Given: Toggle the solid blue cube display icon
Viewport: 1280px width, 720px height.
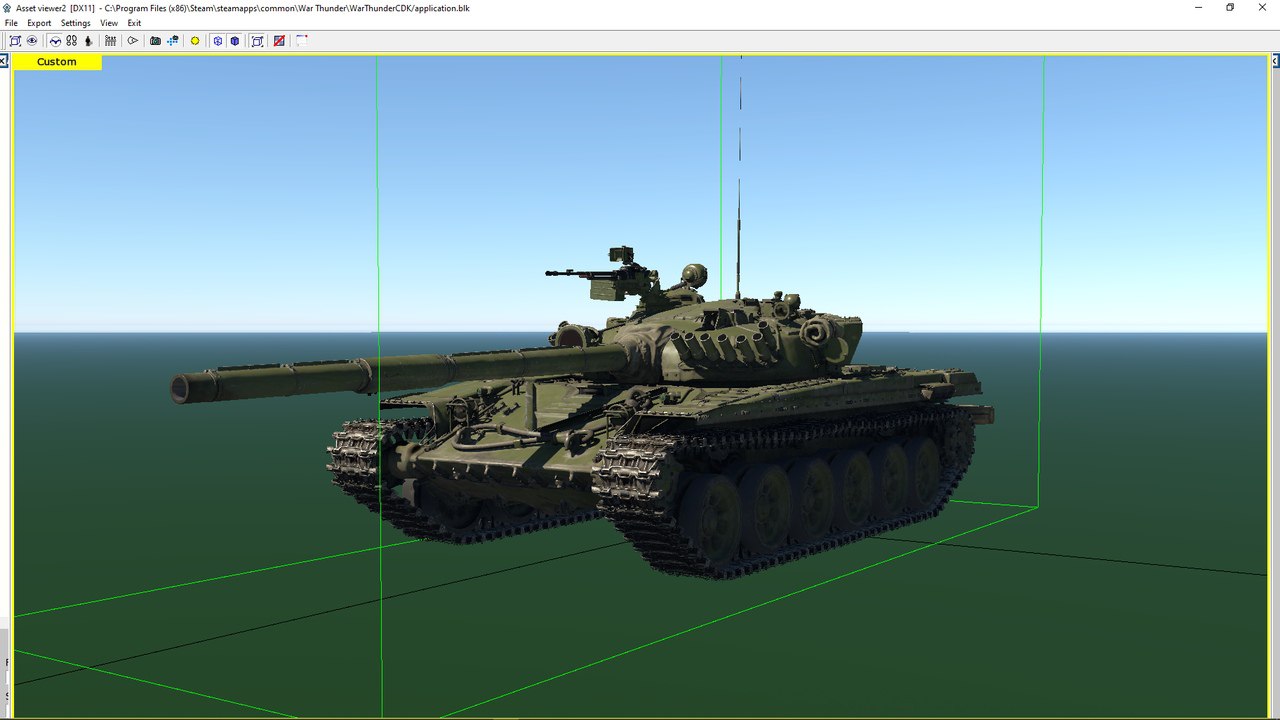Looking at the screenshot, I should click(235, 41).
